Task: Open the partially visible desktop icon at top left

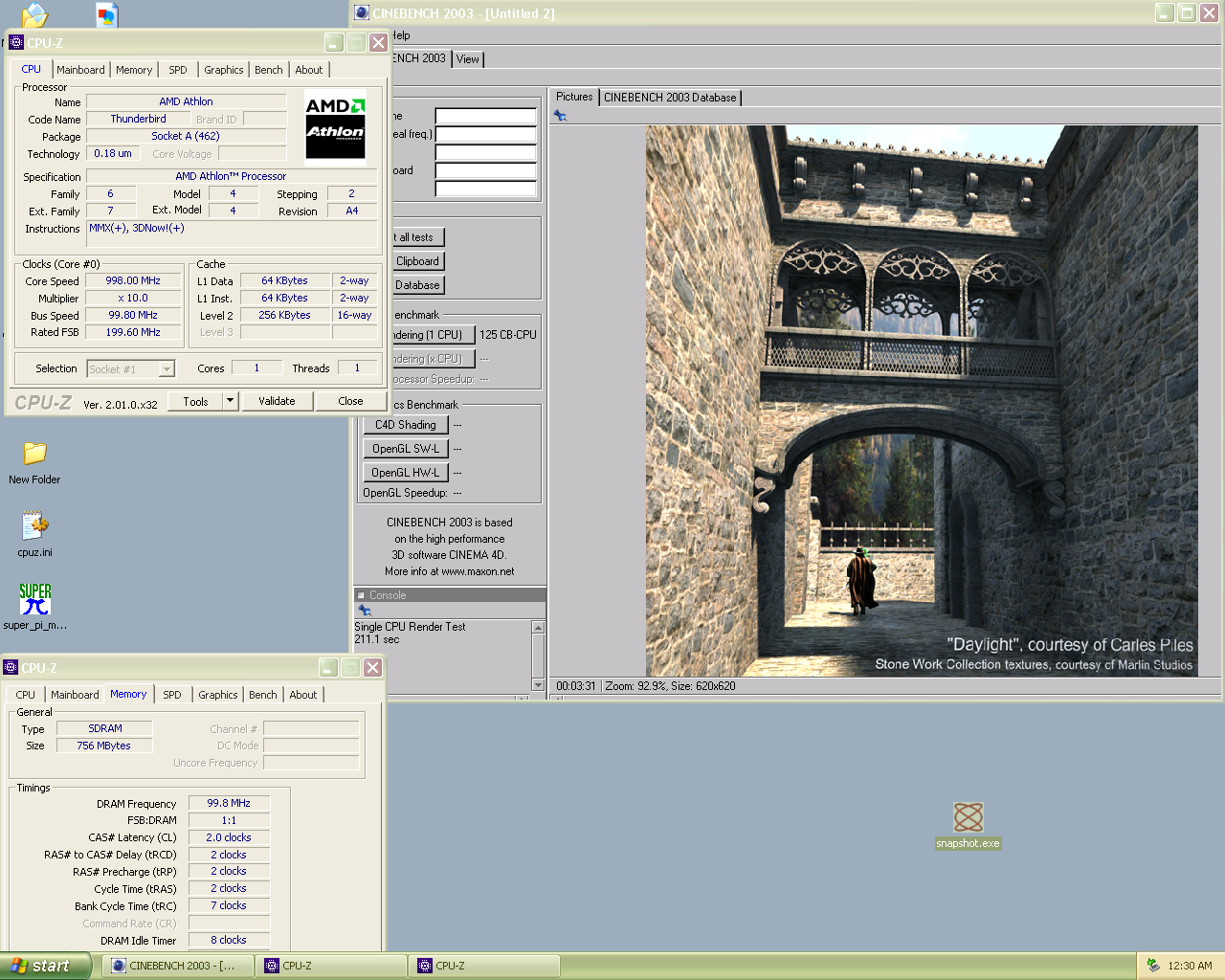Action: [34, 14]
